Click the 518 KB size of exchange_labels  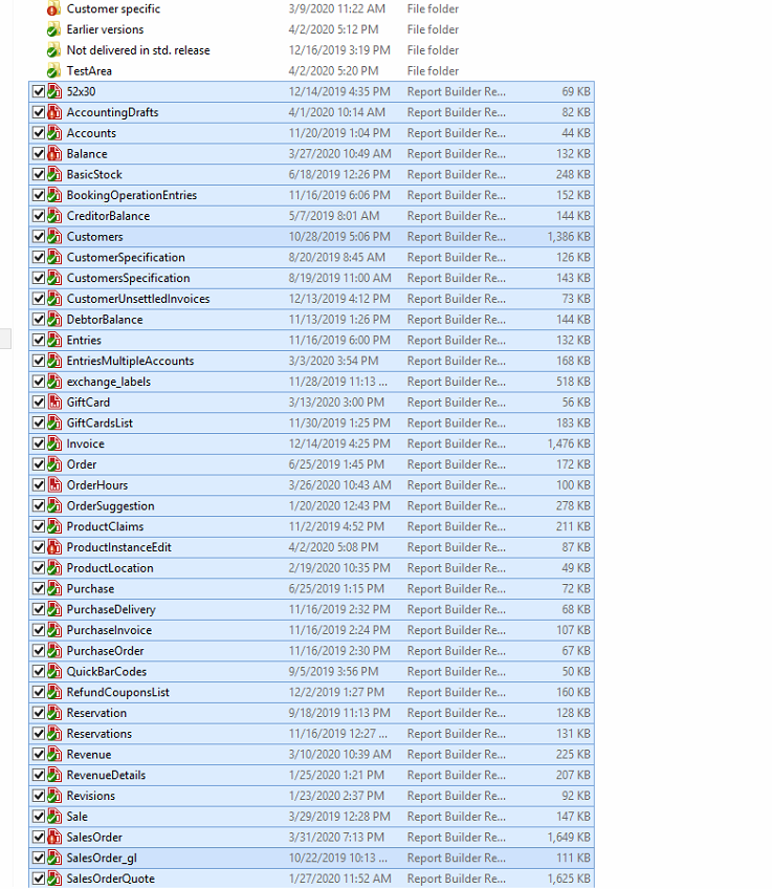click(573, 381)
